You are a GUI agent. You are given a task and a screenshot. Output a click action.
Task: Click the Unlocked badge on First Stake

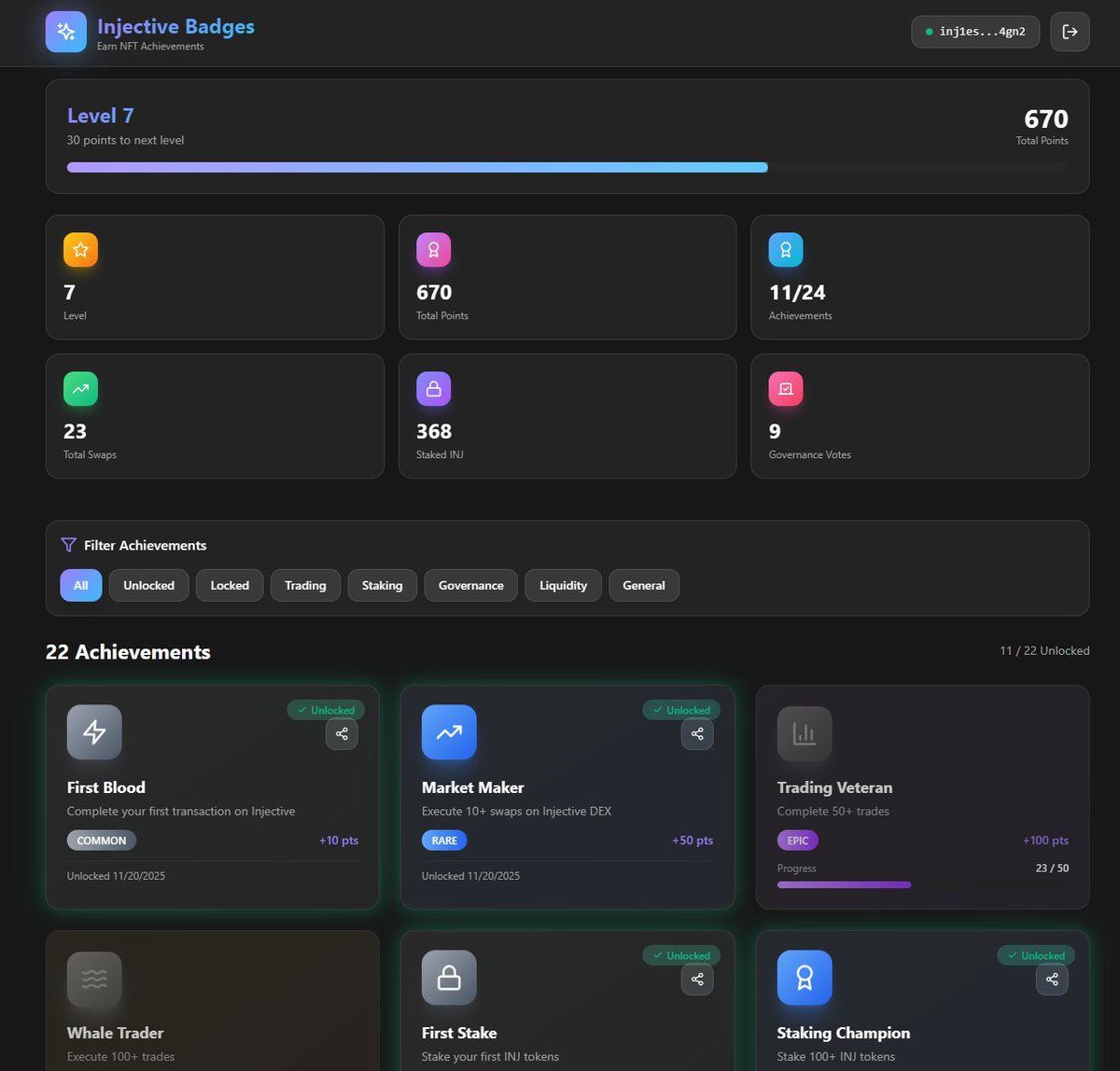[x=681, y=955]
